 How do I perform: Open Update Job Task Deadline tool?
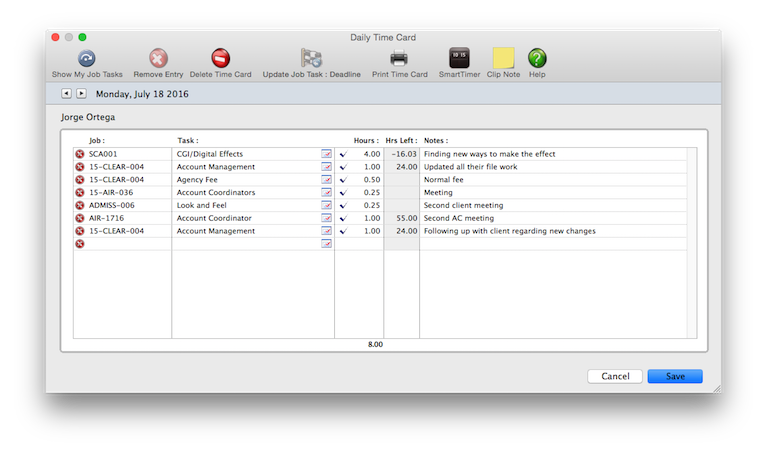pyautogui.click(x=312, y=59)
